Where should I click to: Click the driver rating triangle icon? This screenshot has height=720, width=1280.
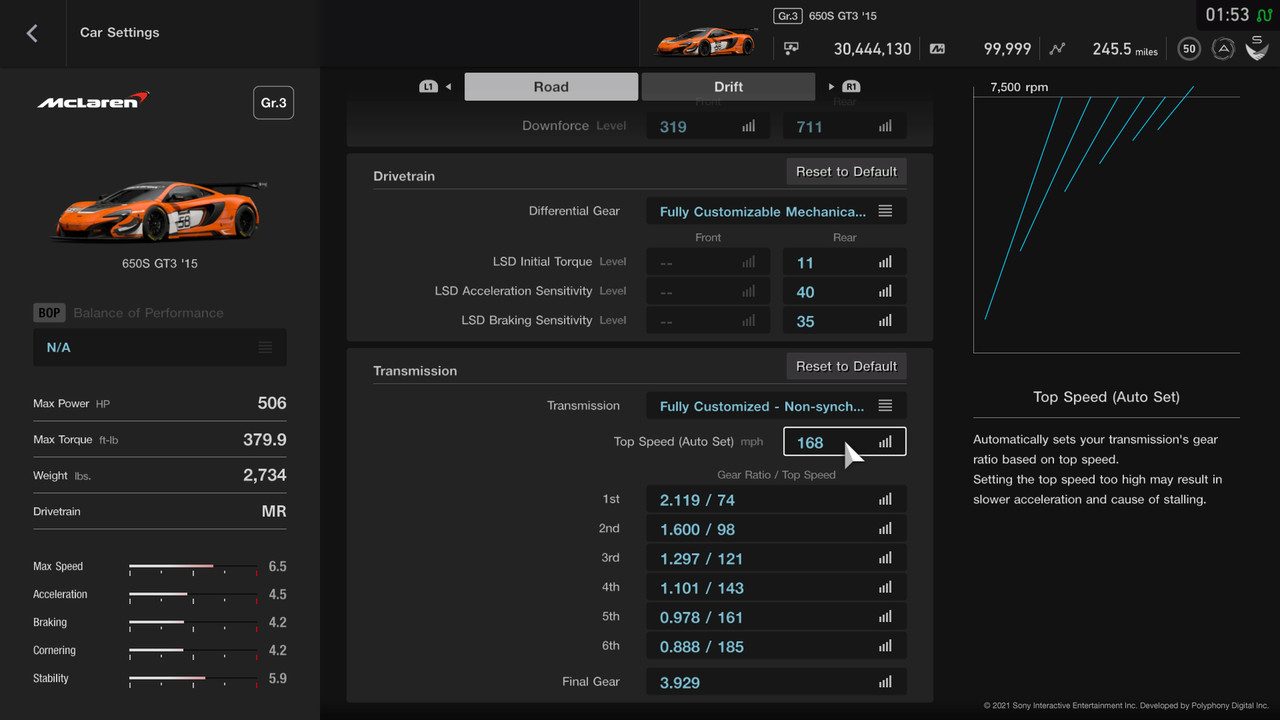tap(1222, 48)
